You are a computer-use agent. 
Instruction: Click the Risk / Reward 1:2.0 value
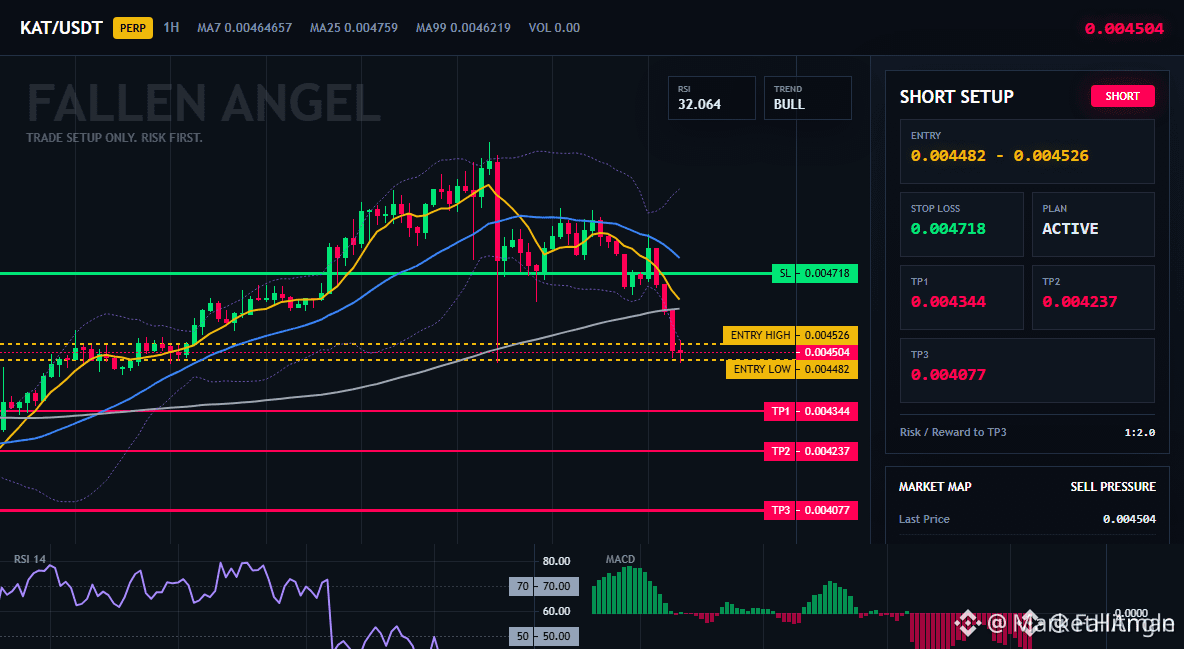[x=1139, y=432]
